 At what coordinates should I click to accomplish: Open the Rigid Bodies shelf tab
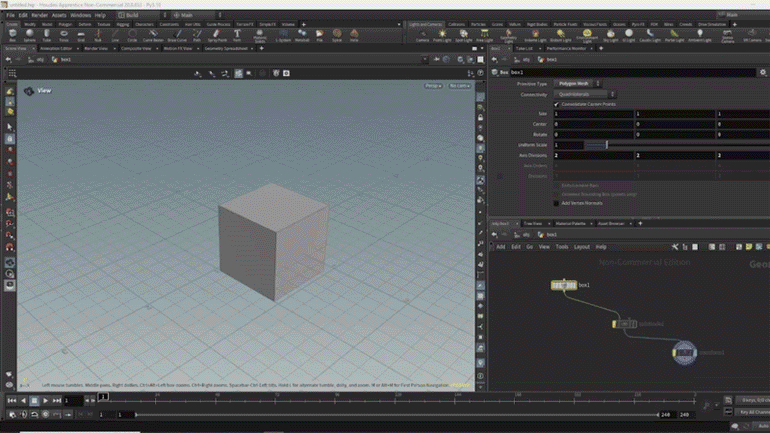[537, 24]
